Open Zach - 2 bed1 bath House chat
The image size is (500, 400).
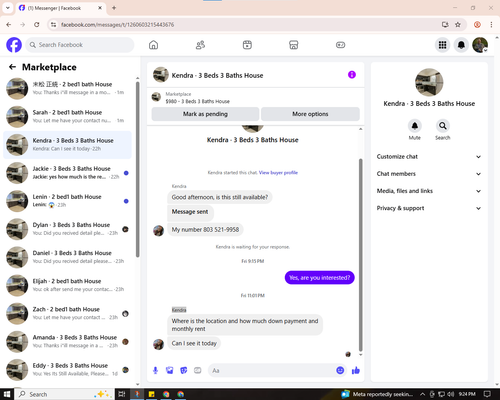(x=67, y=313)
